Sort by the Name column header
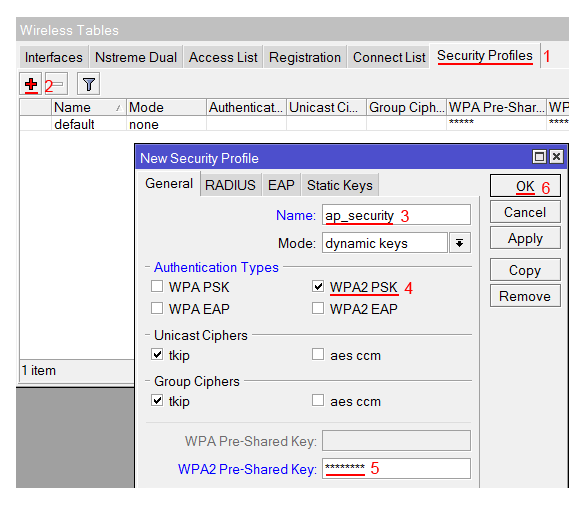The width and height of the screenshot is (587, 506). 88,107
